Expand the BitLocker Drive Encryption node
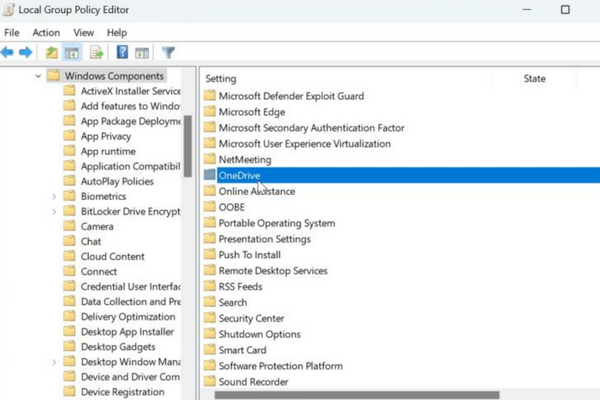Image resolution: width=600 pixels, height=400 pixels. pyautogui.click(x=54, y=211)
